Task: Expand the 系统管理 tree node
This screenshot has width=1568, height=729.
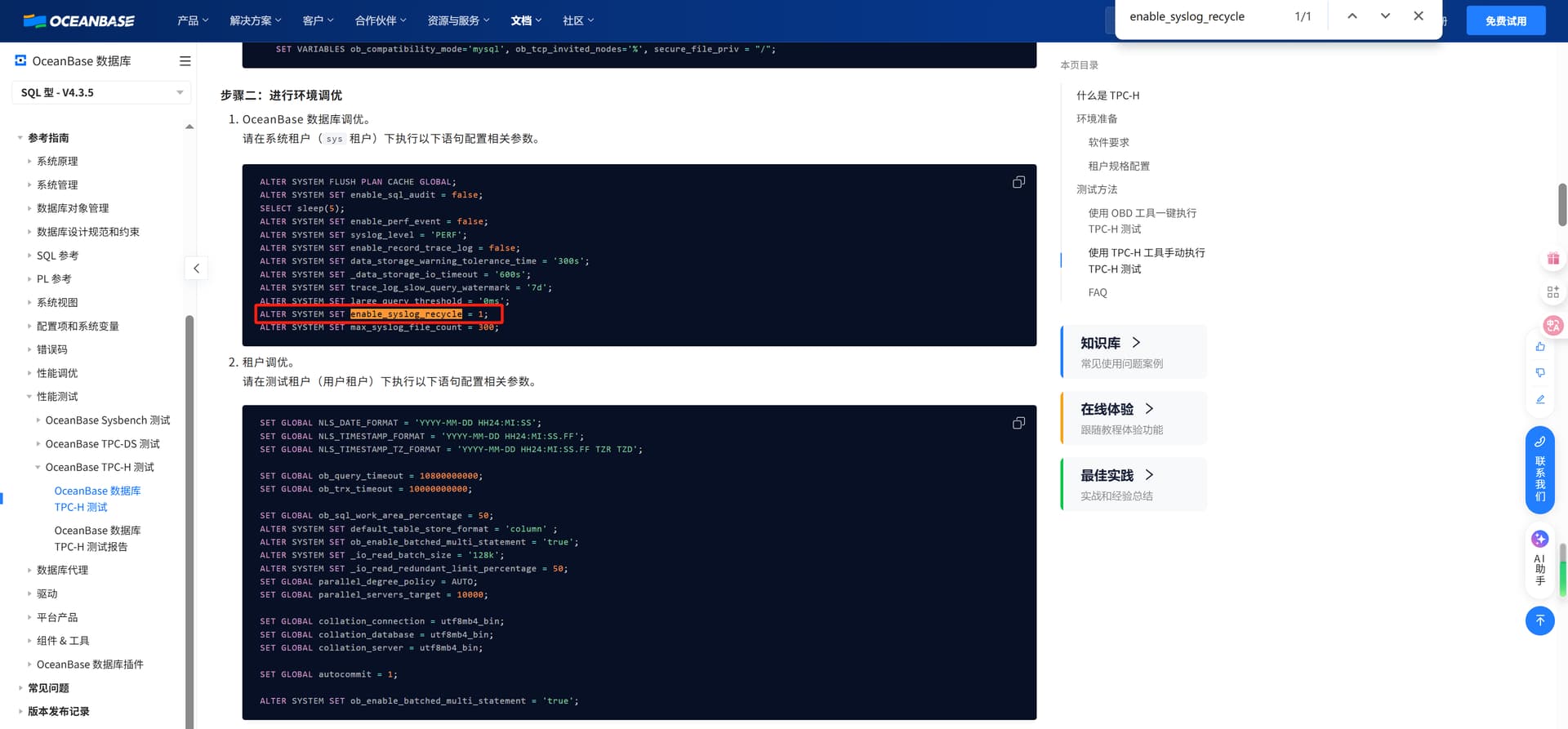Action: tap(29, 185)
